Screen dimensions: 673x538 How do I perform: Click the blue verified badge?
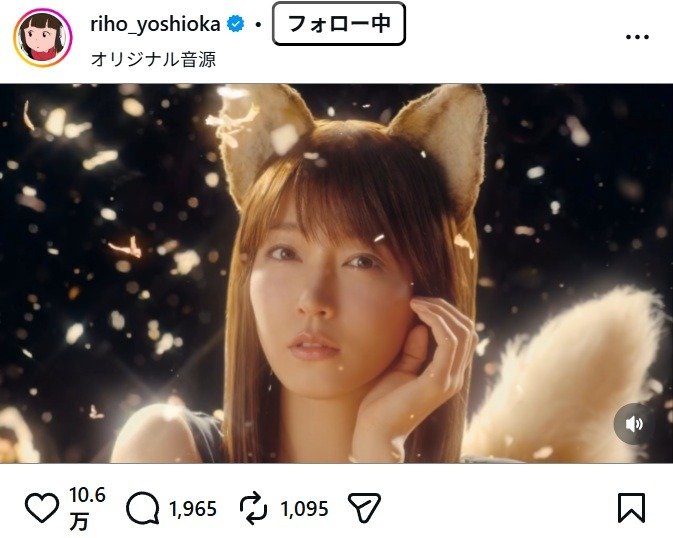pyautogui.click(x=236, y=24)
